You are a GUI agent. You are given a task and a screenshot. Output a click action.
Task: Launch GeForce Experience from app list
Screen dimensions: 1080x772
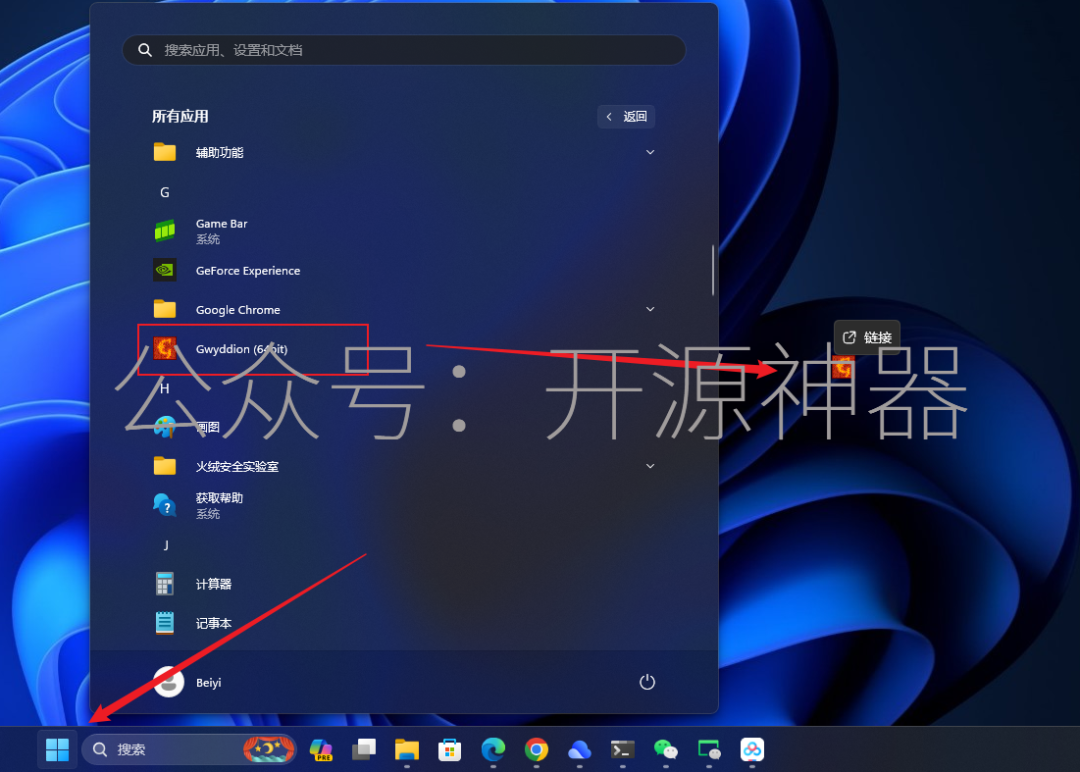(x=403, y=271)
